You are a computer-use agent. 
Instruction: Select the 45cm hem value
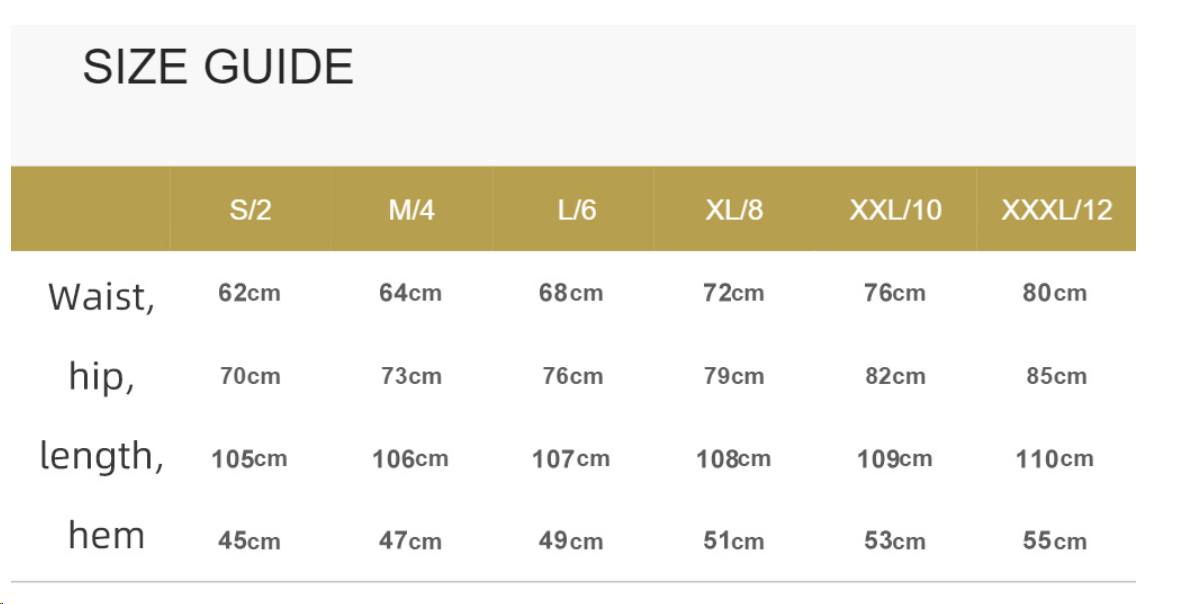point(249,541)
